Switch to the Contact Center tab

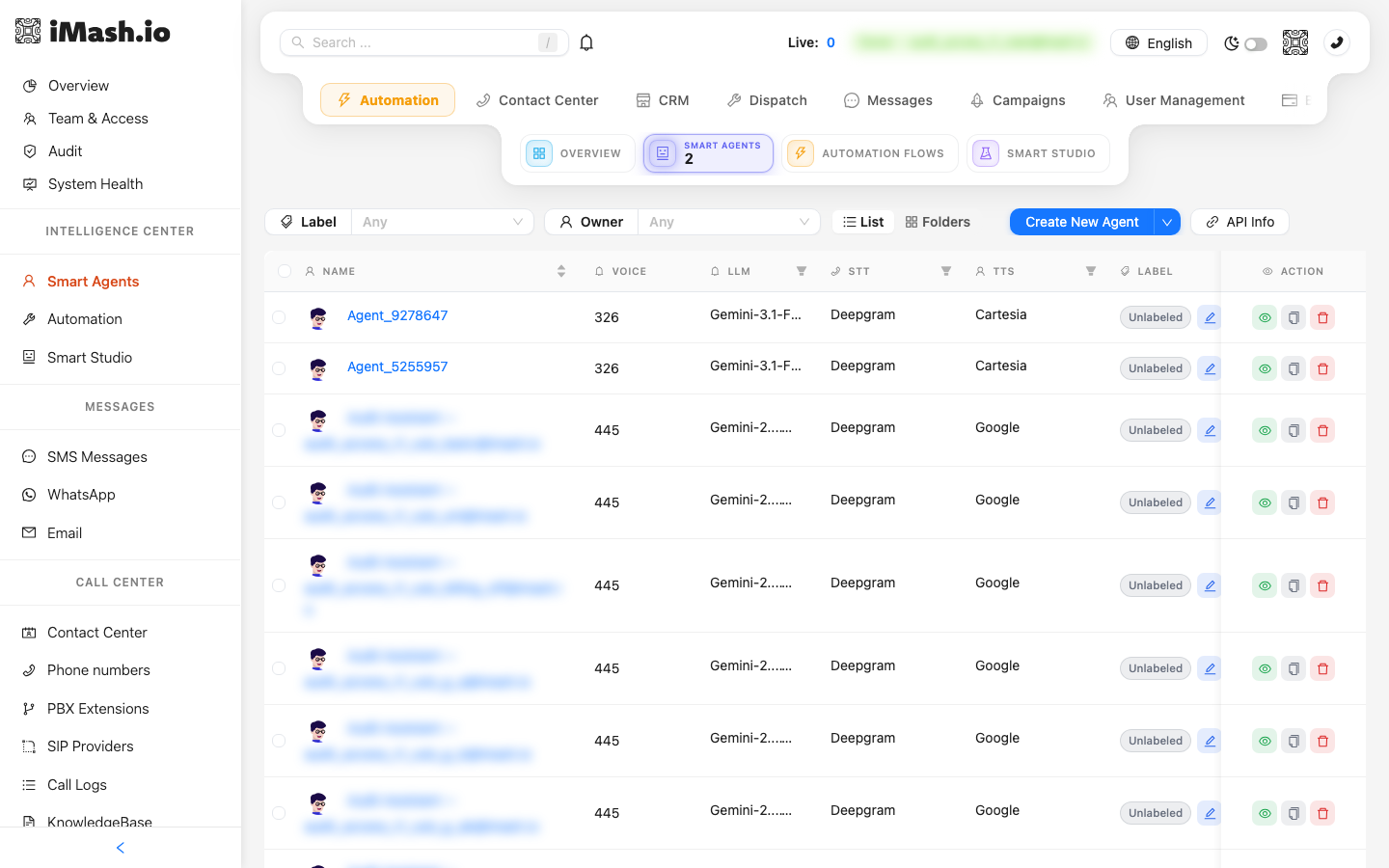coord(537,100)
